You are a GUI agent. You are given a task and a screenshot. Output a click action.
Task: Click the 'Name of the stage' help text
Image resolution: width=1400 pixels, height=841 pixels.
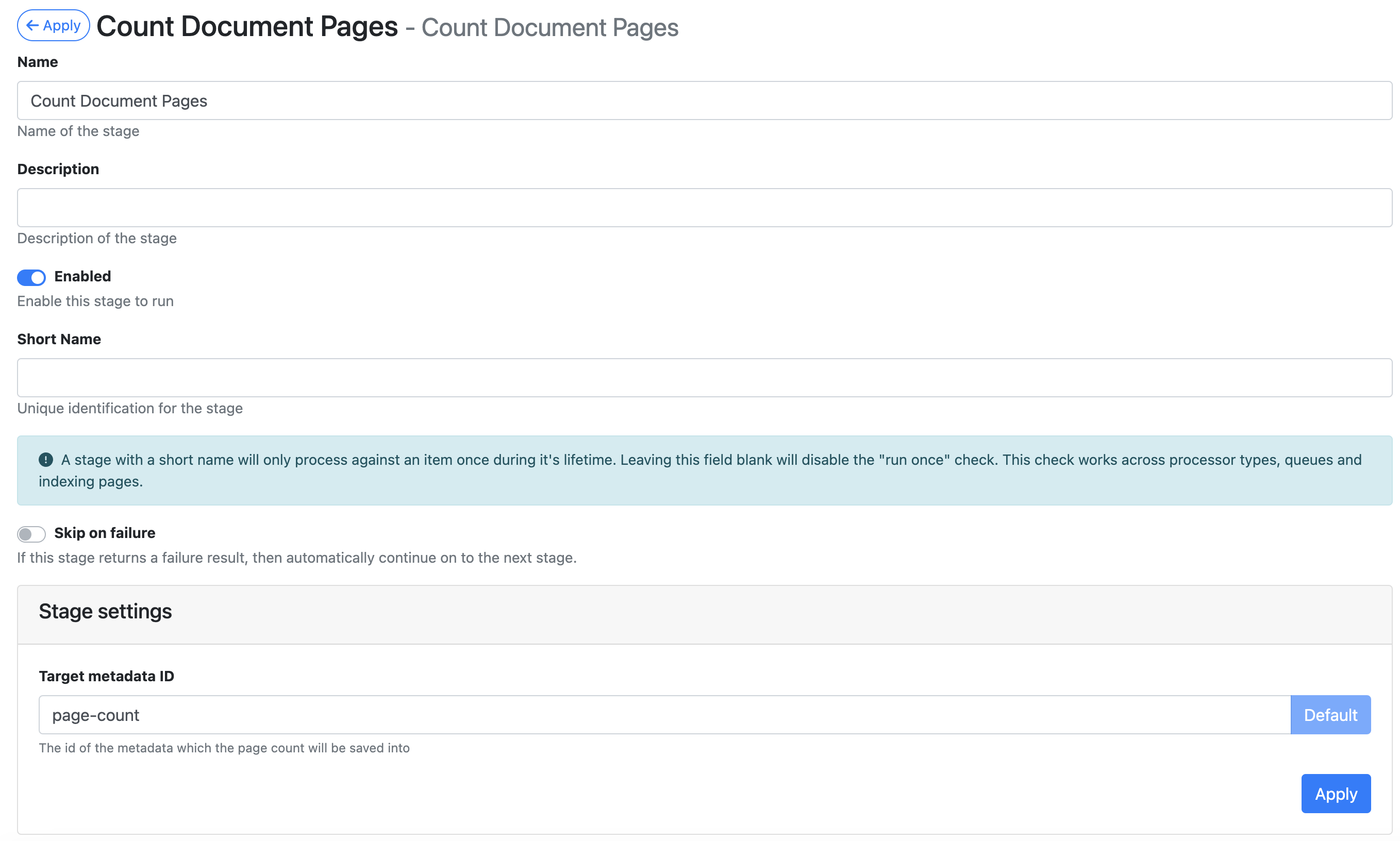(78, 131)
